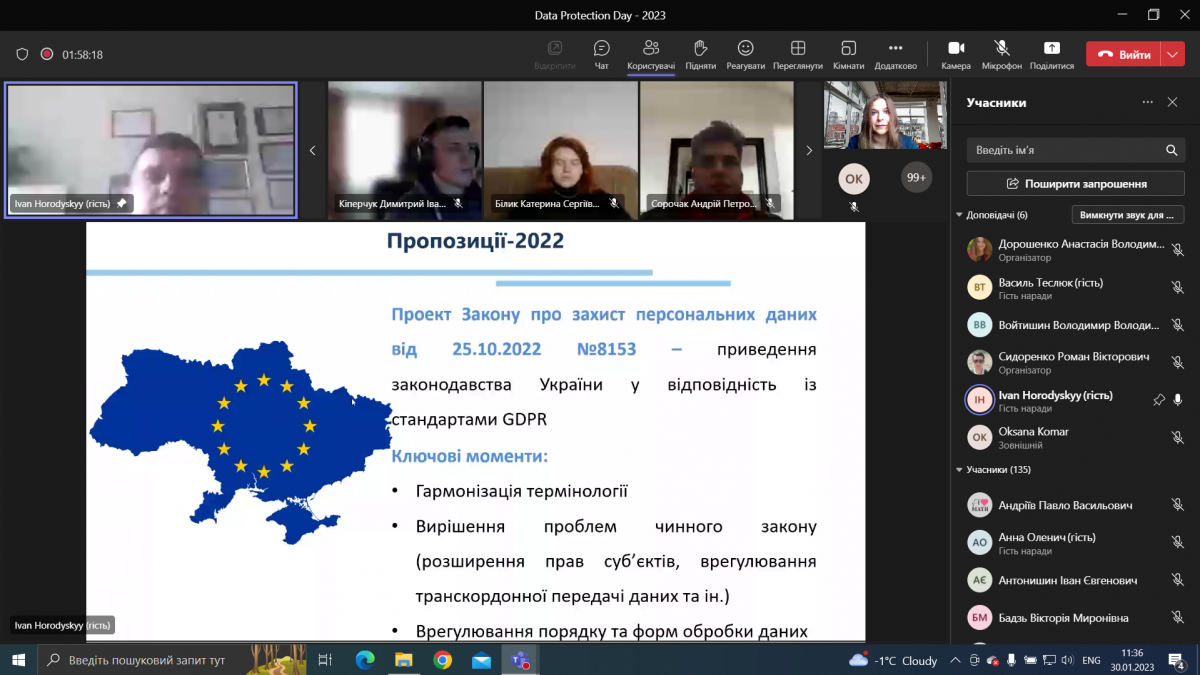Show next participants with right arrow
The width and height of the screenshot is (1200, 675).
809,150
